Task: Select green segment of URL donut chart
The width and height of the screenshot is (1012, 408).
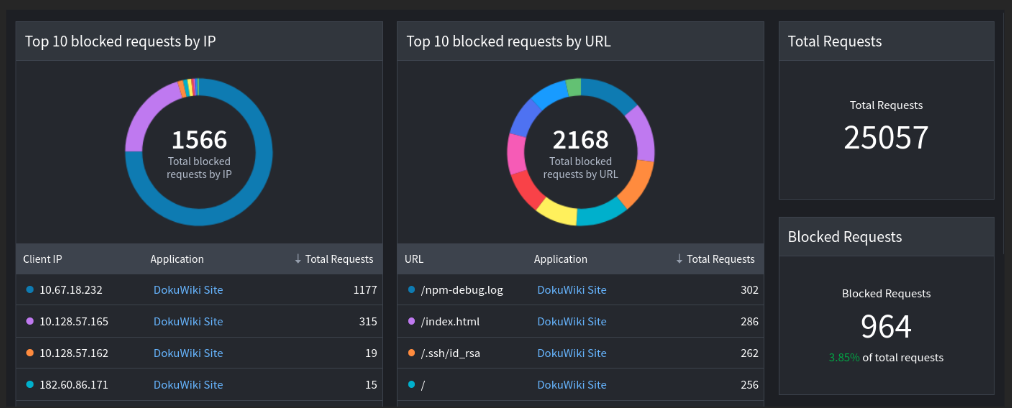Action: [x=573, y=88]
